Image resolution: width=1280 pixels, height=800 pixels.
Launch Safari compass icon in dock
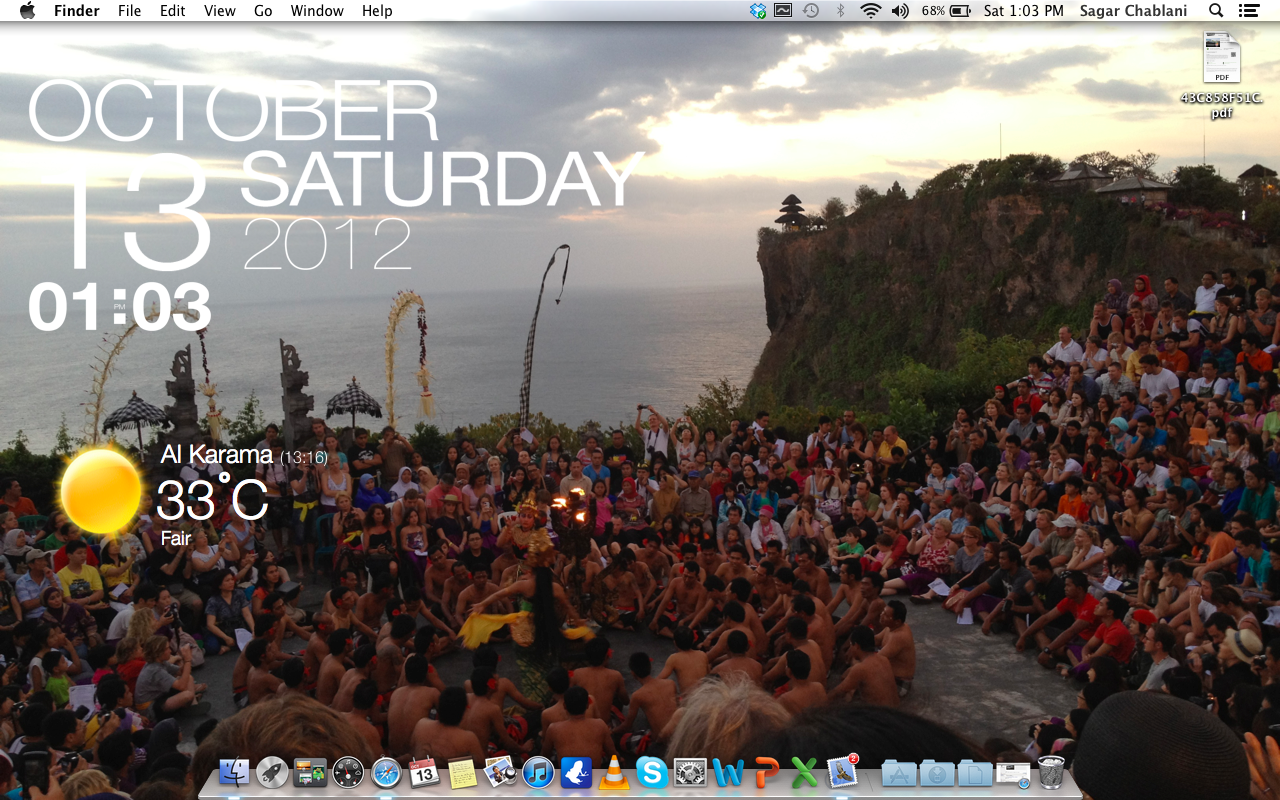pos(386,772)
